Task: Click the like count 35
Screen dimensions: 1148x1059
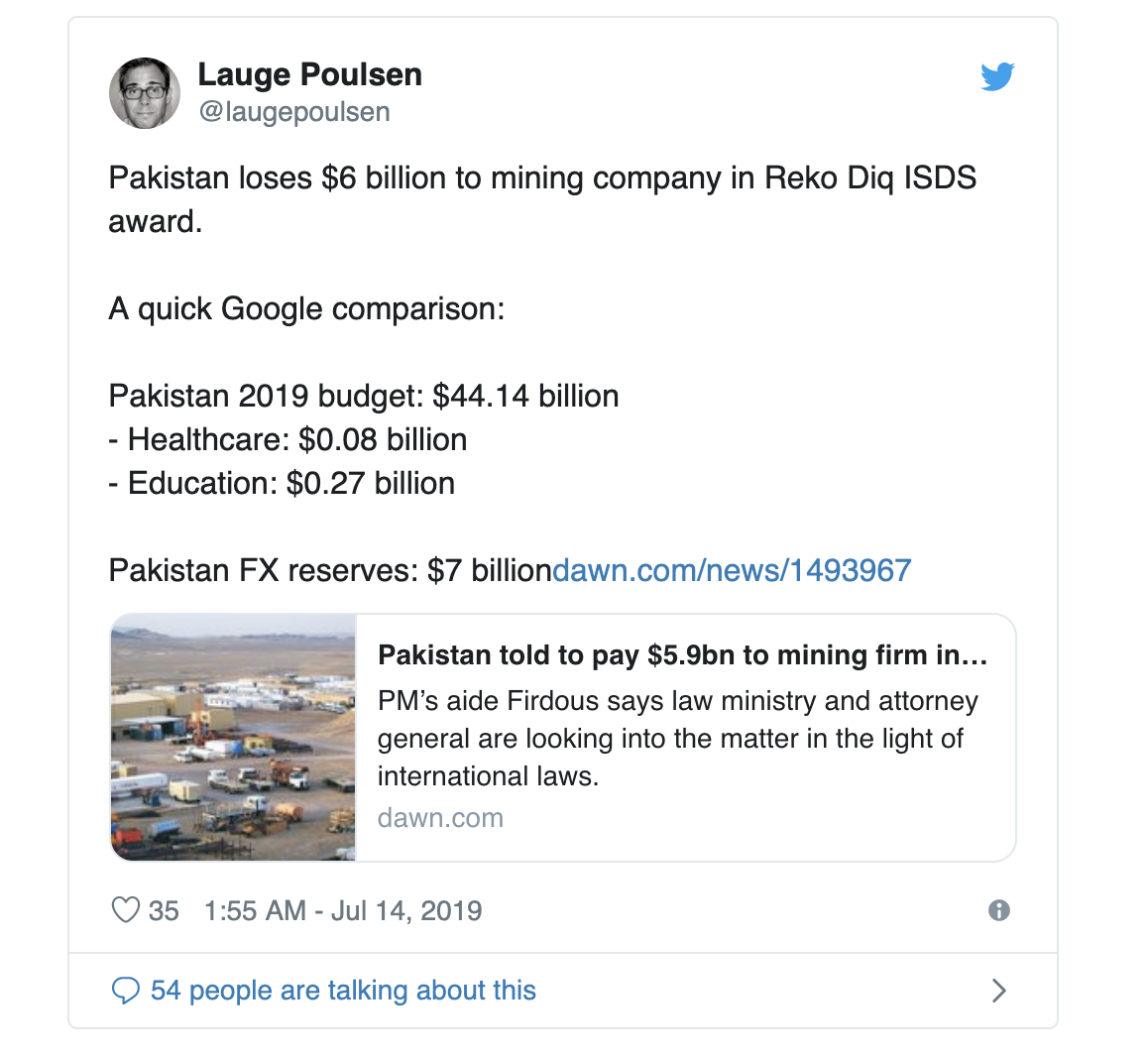Action: [x=164, y=910]
